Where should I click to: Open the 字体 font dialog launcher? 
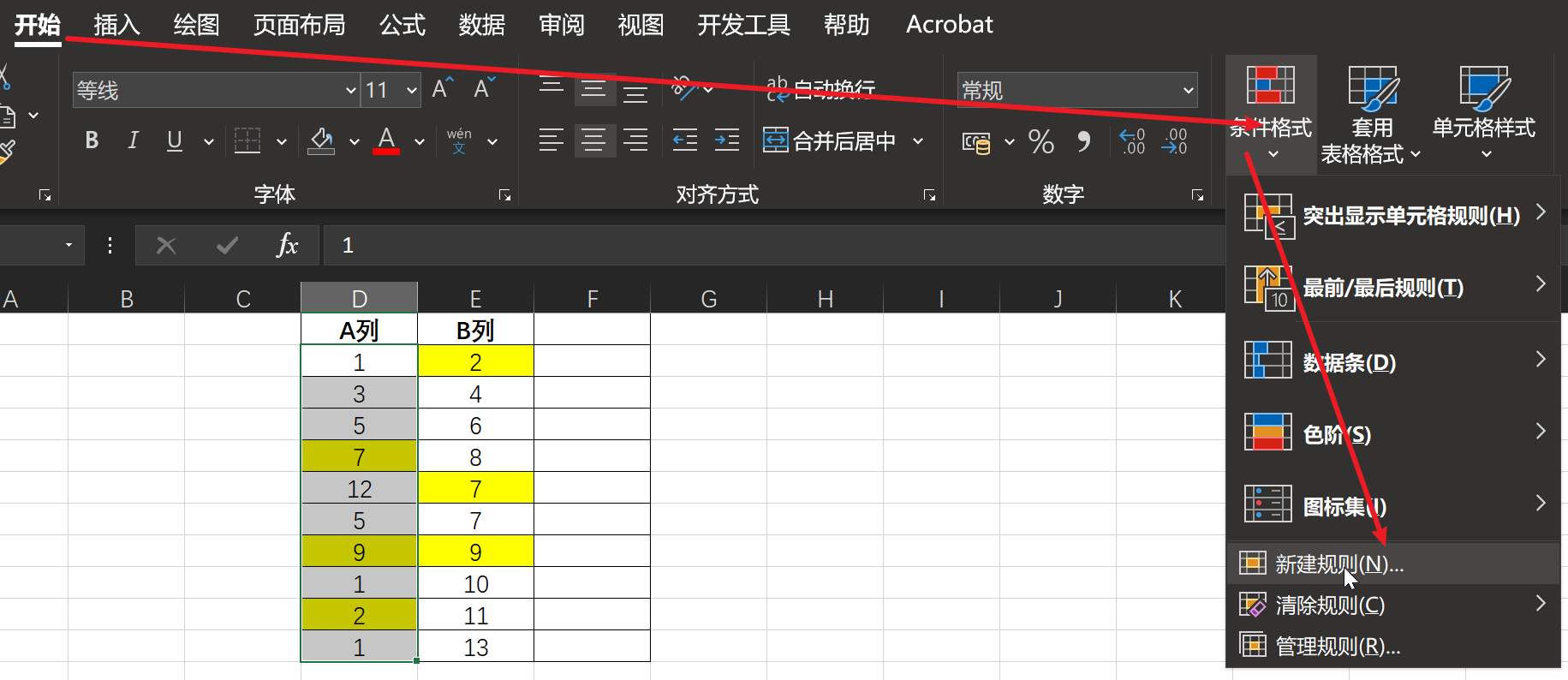tap(504, 195)
